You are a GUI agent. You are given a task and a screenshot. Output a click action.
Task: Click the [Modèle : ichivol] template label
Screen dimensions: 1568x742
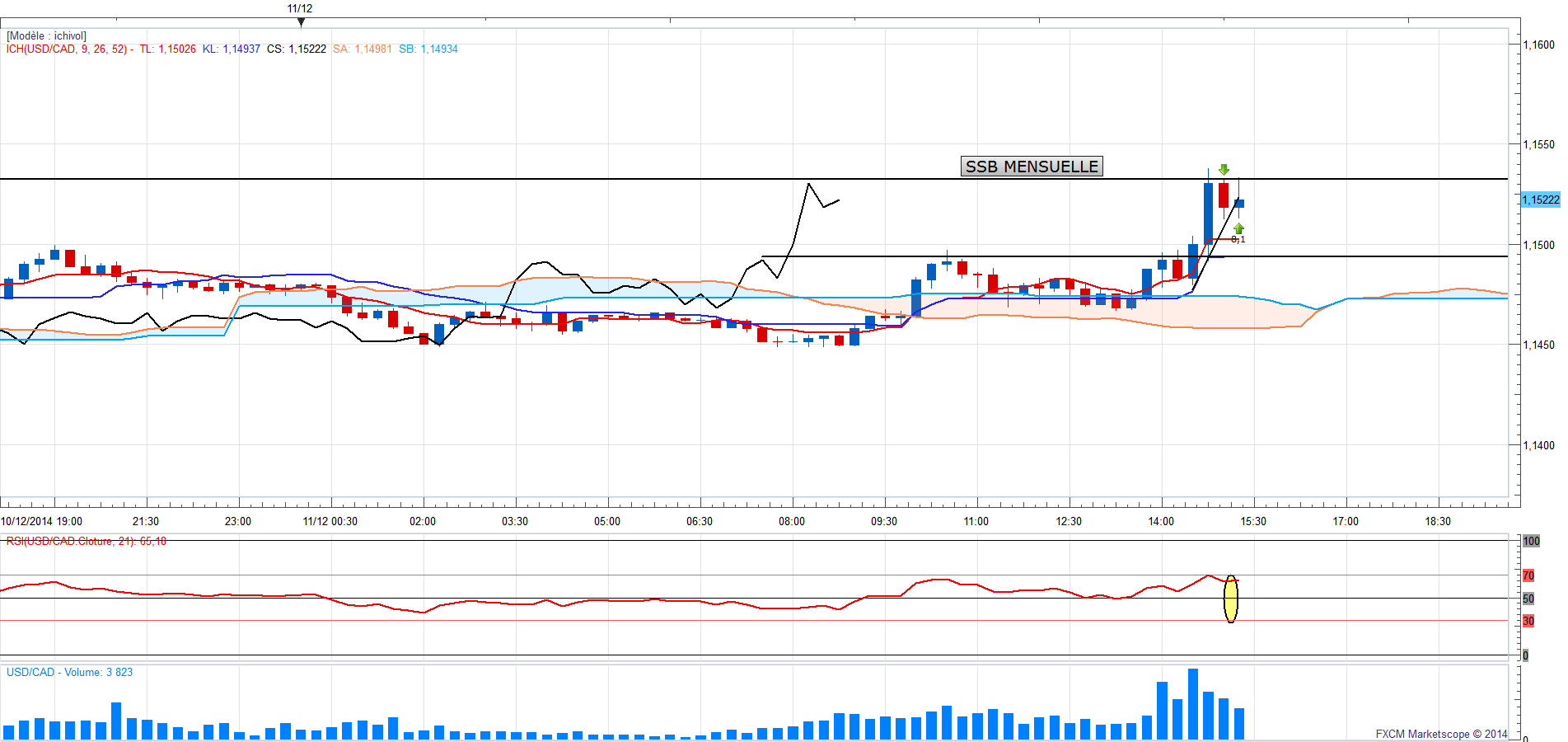pos(46,35)
